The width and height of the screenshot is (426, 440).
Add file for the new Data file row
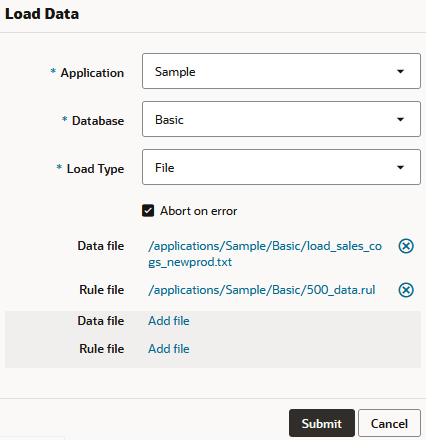pos(169,321)
